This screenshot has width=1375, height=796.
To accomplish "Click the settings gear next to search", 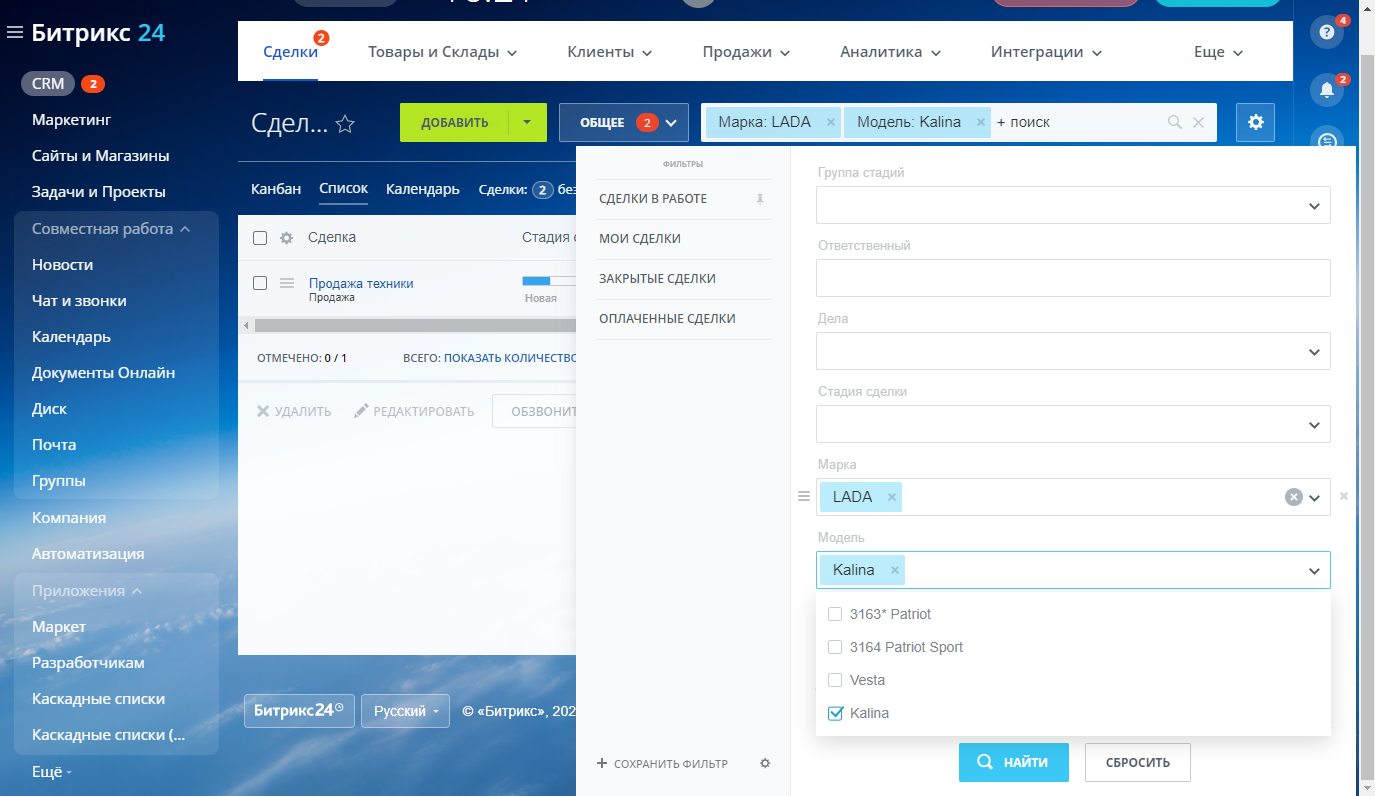I will click(1256, 122).
